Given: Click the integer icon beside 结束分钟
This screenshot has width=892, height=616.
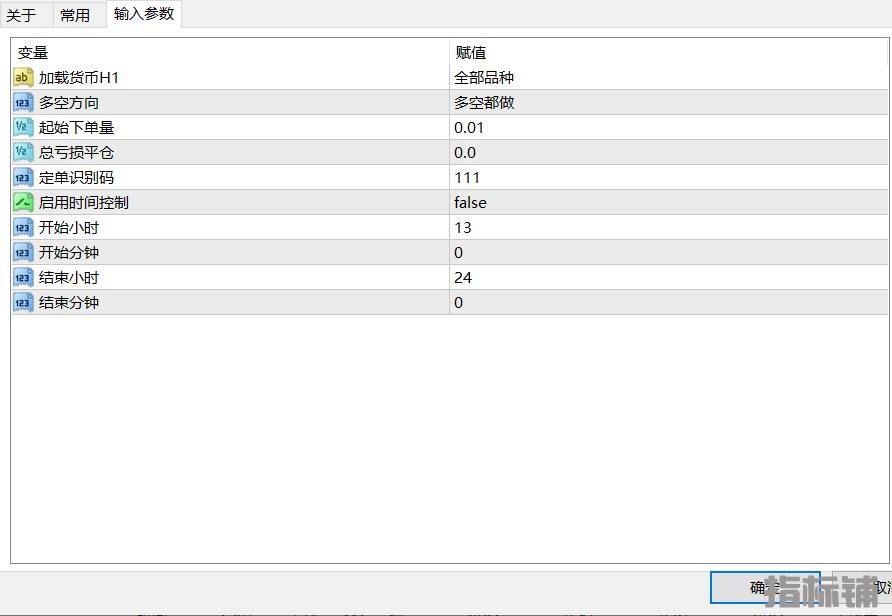Looking at the screenshot, I should coord(23,303).
